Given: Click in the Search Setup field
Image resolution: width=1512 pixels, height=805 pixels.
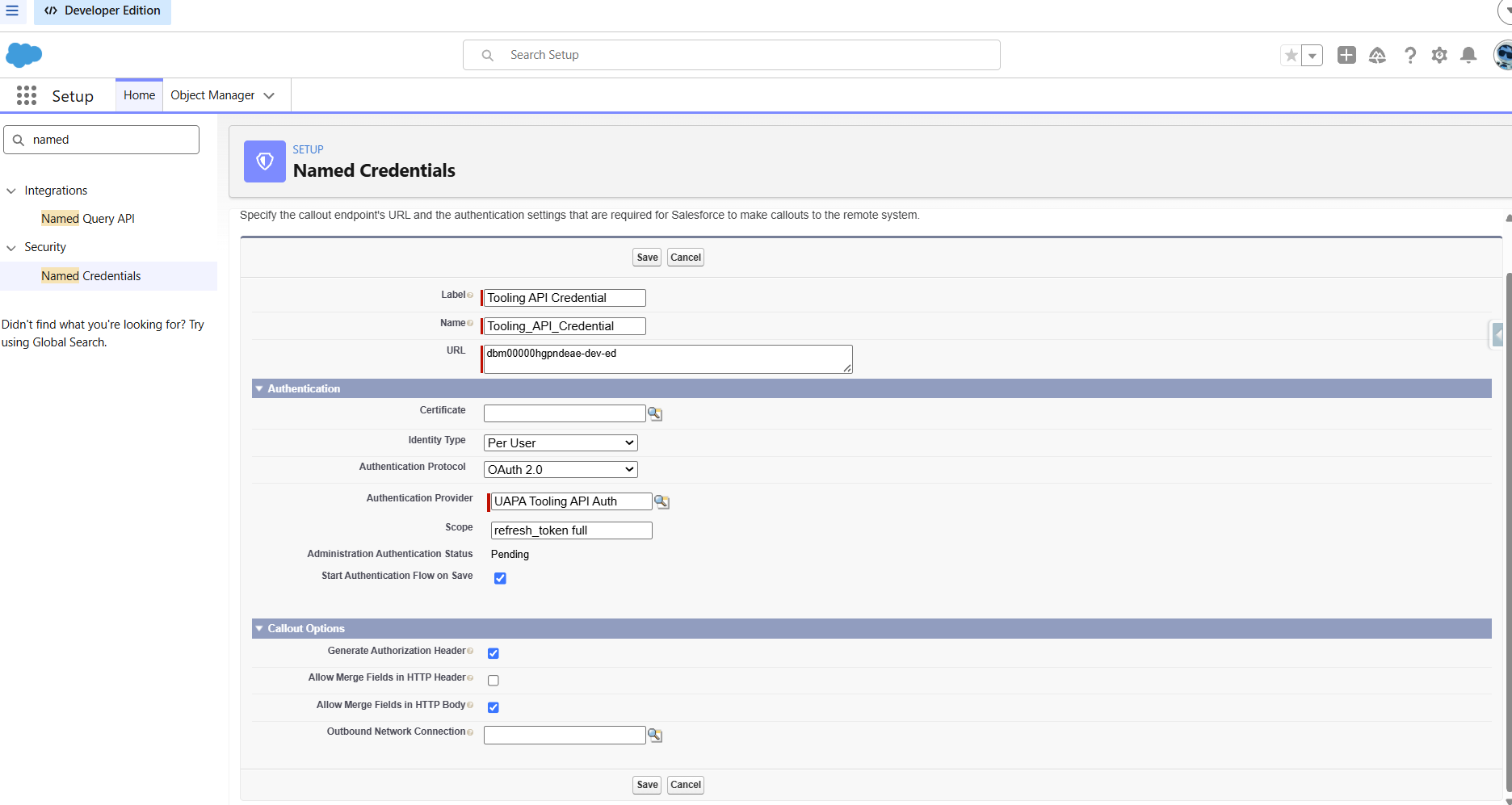Looking at the screenshot, I should point(732,55).
